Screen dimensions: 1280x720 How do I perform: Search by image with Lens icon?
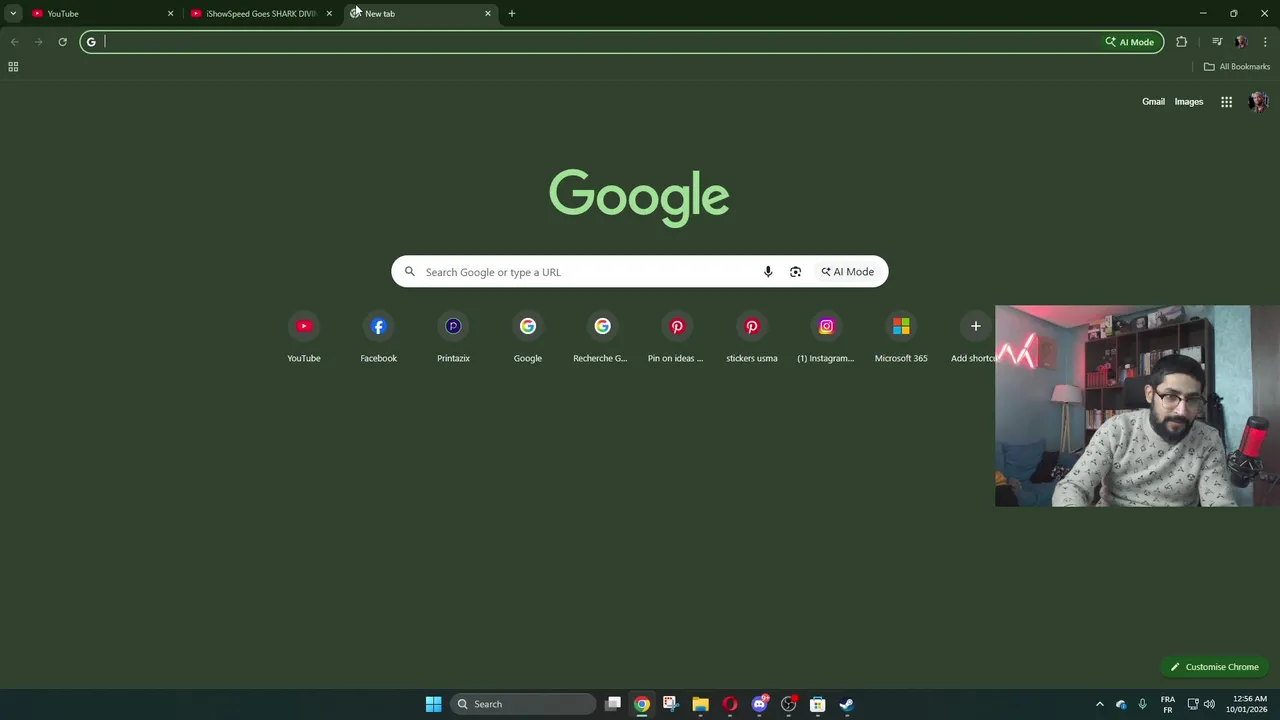click(795, 272)
